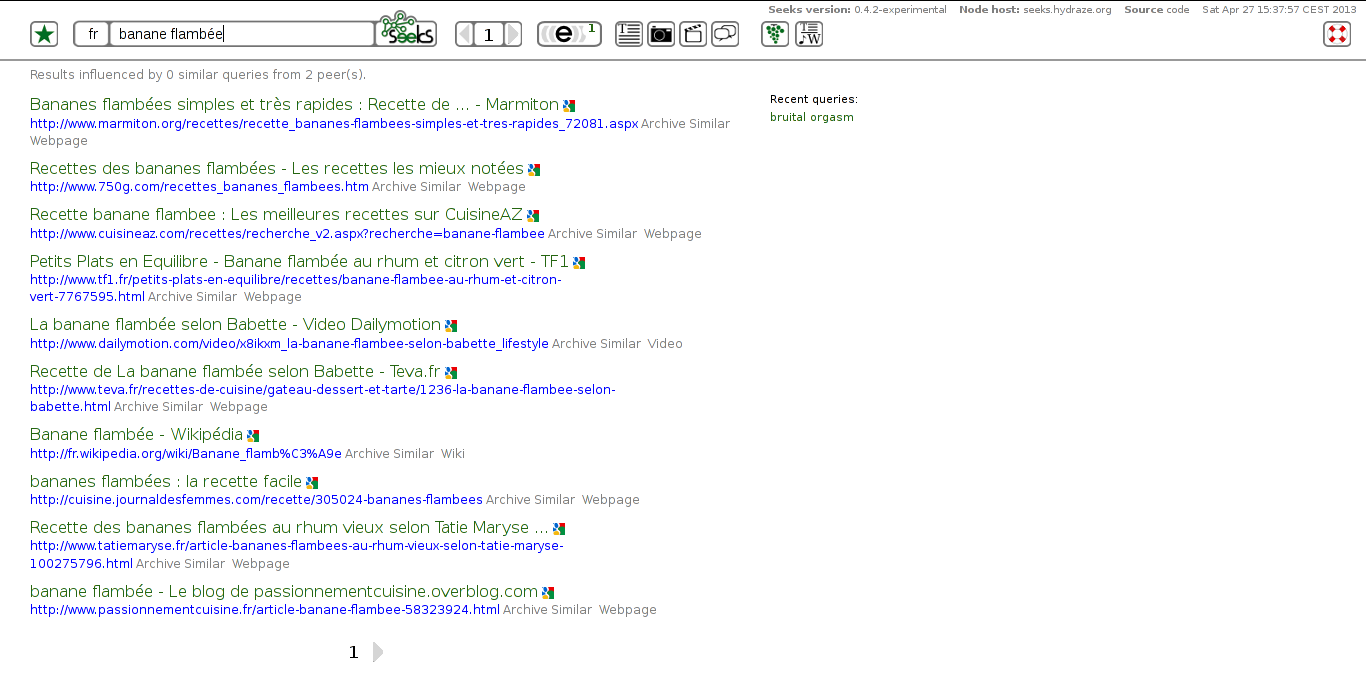The width and height of the screenshot is (1366, 682).
Task: Click the left arrow beside page number
Action: coord(464,34)
